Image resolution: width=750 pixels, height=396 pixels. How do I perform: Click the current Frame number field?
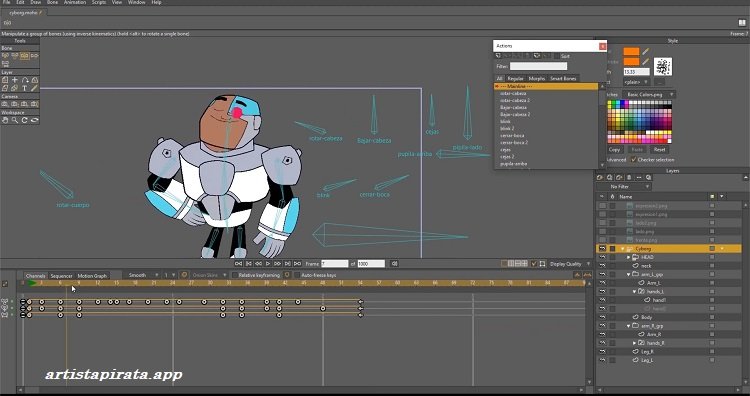334,264
